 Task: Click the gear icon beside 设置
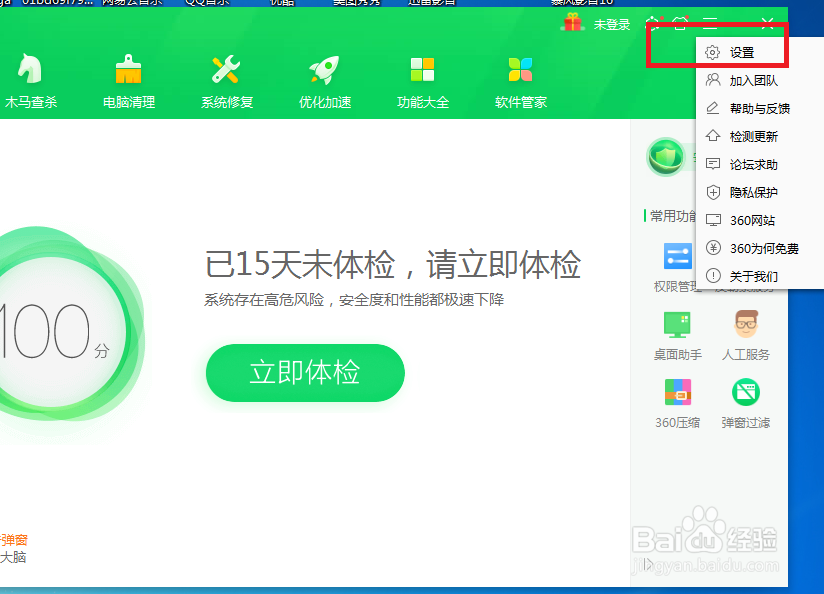(713, 53)
